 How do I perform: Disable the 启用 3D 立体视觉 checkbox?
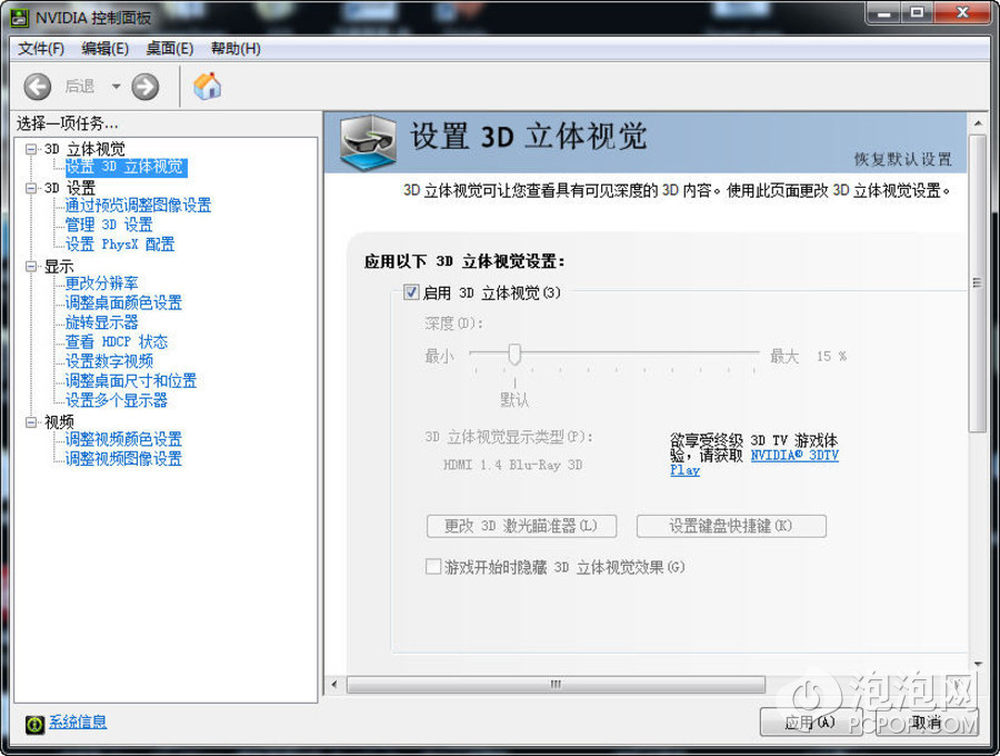[411, 293]
